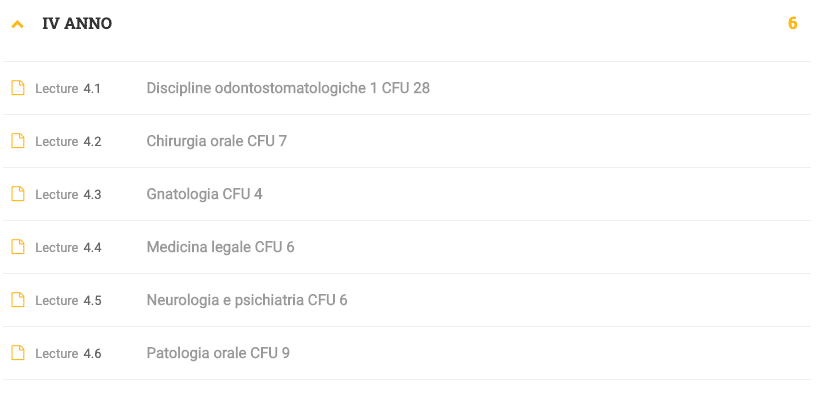
Task: Click document icon for Lecture 4.4
Action: (18, 247)
